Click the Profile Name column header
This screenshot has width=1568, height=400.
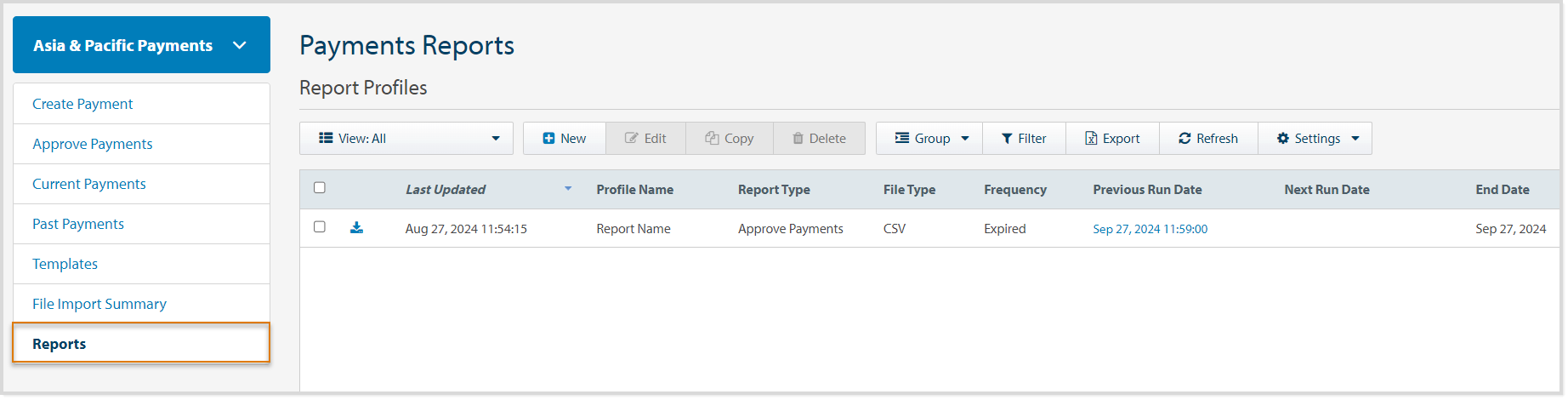[x=634, y=190]
